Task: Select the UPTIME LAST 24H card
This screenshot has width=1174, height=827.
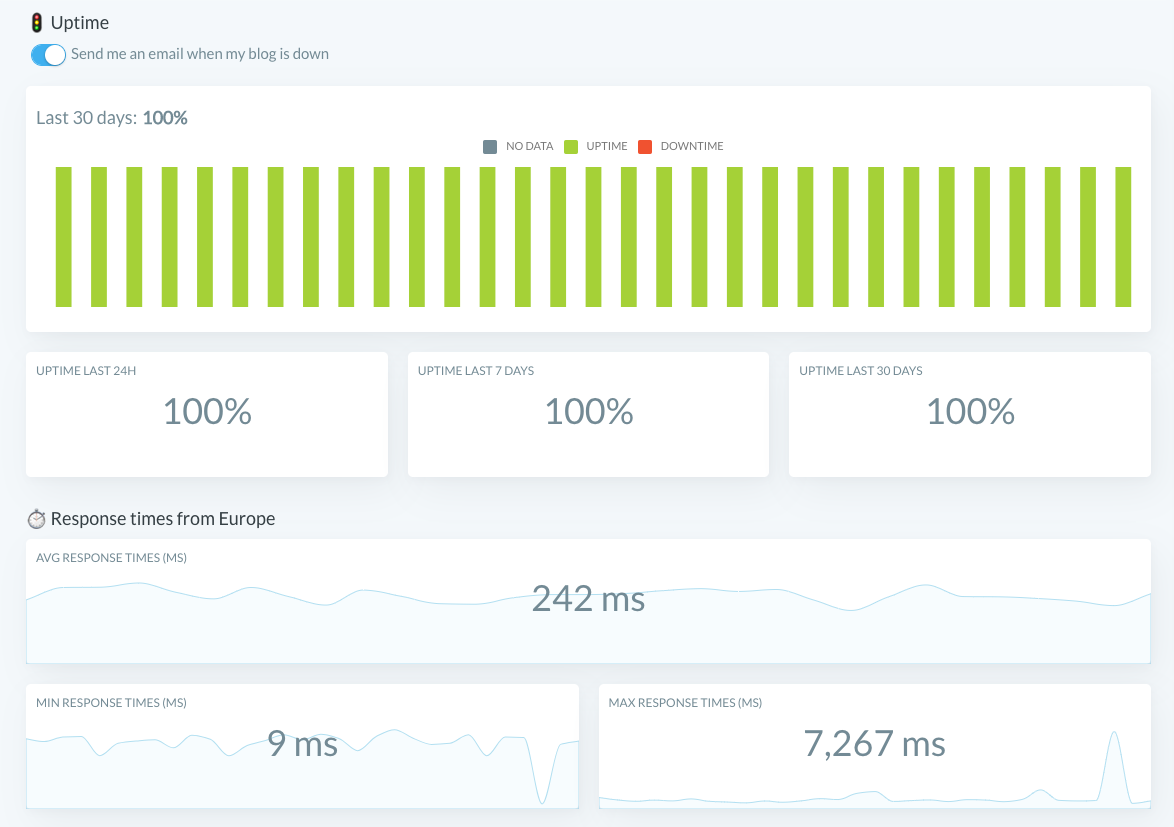Action: point(206,413)
